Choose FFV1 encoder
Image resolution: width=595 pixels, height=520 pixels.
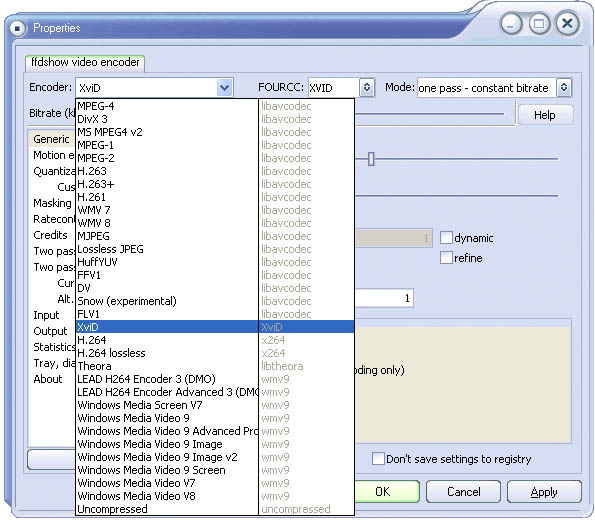pos(215,275)
